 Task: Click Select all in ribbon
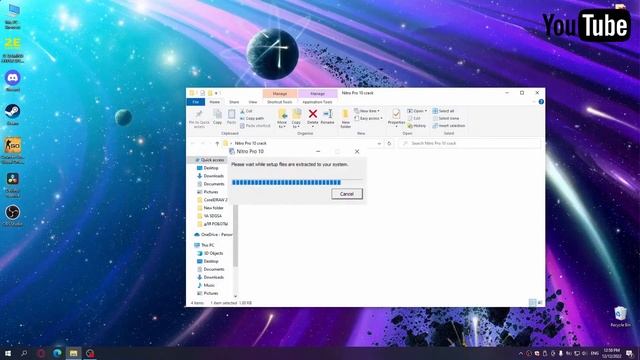pyautogui.click(x=443, y=111)
